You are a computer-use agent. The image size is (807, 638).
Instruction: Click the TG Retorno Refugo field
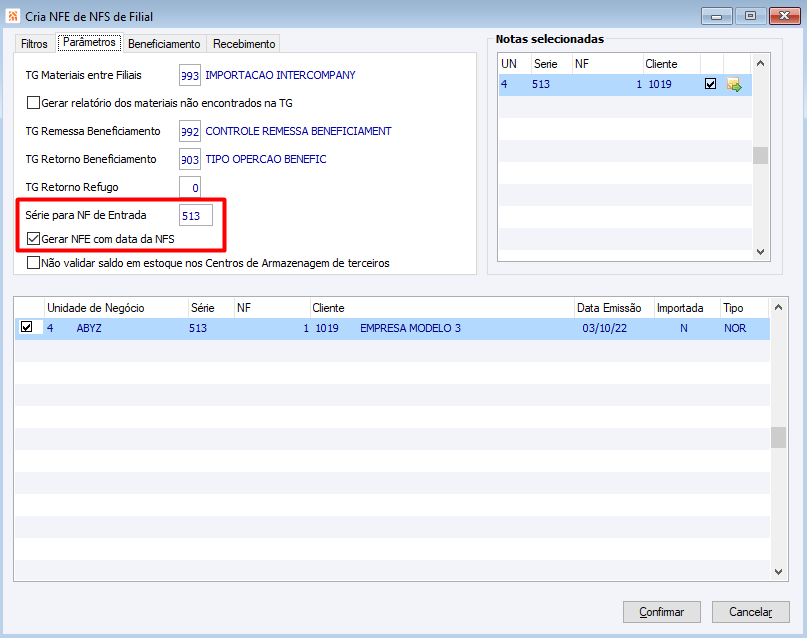coord(189,187)
